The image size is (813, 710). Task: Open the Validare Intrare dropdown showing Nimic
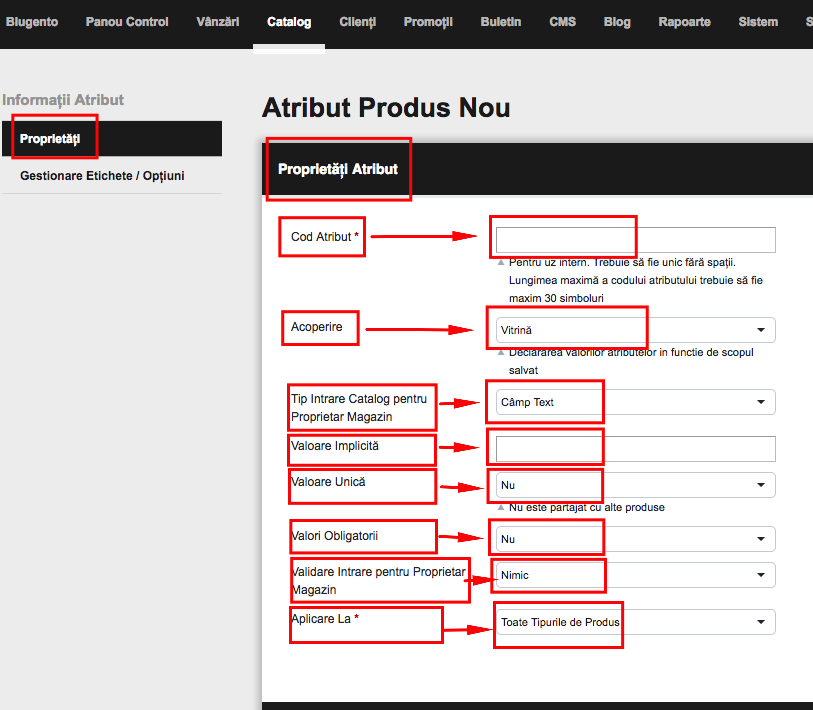click(636, 575)
